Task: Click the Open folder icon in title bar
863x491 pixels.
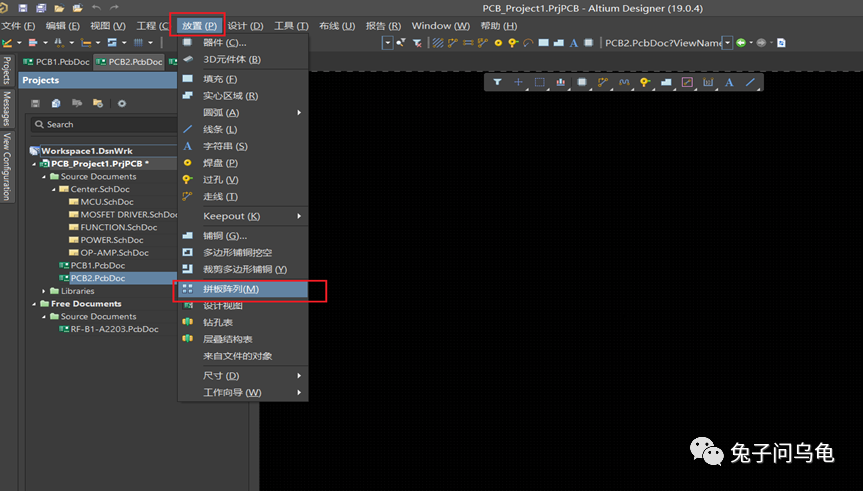Action: coord(59,8)
